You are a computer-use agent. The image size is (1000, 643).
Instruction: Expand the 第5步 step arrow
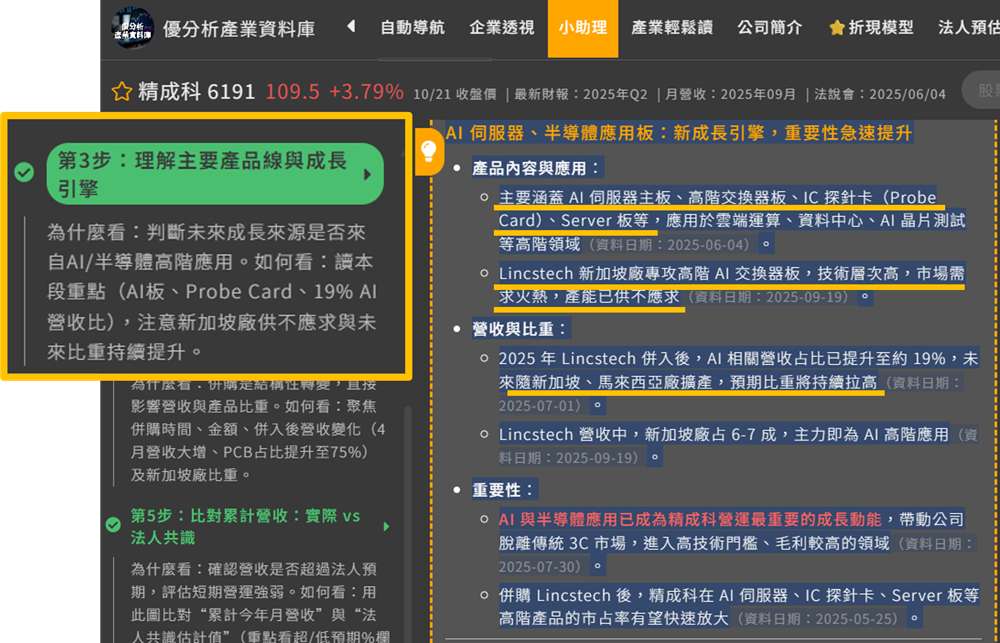click(387, 527)
